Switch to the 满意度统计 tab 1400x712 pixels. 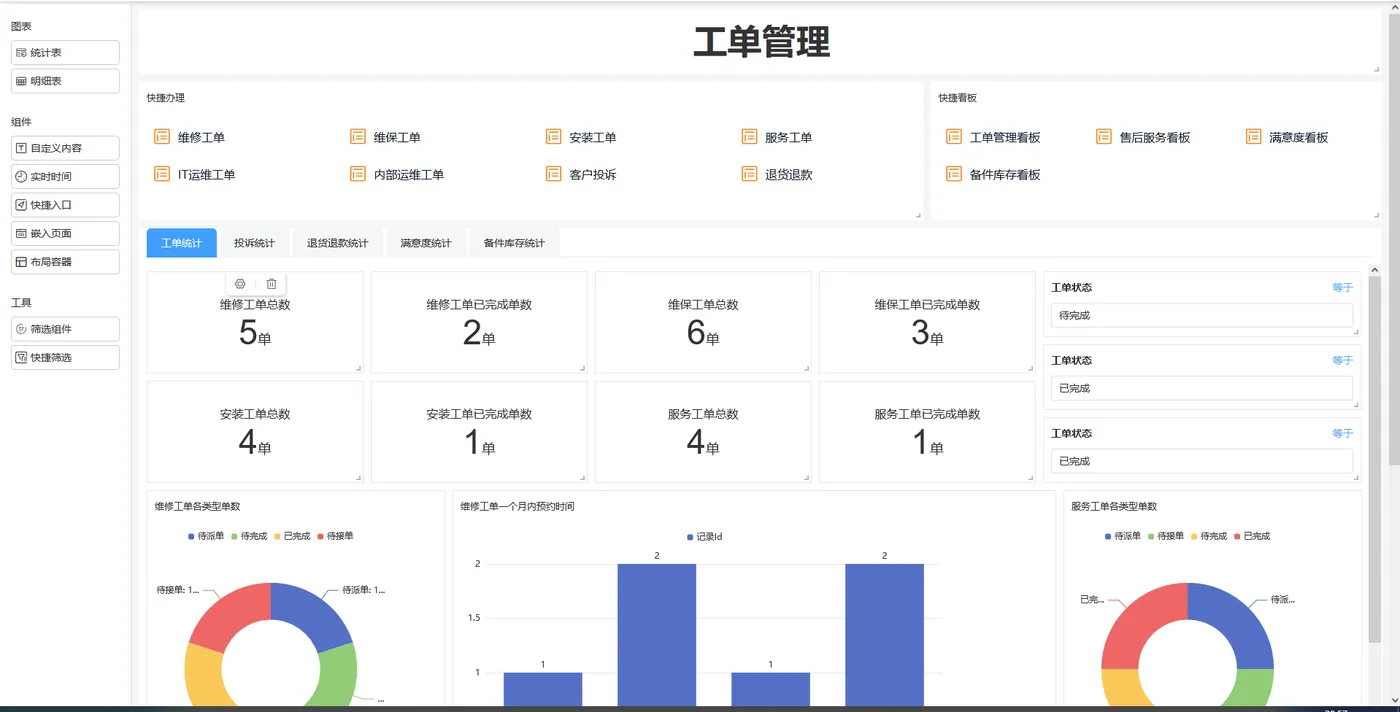(x=426, y=242)
